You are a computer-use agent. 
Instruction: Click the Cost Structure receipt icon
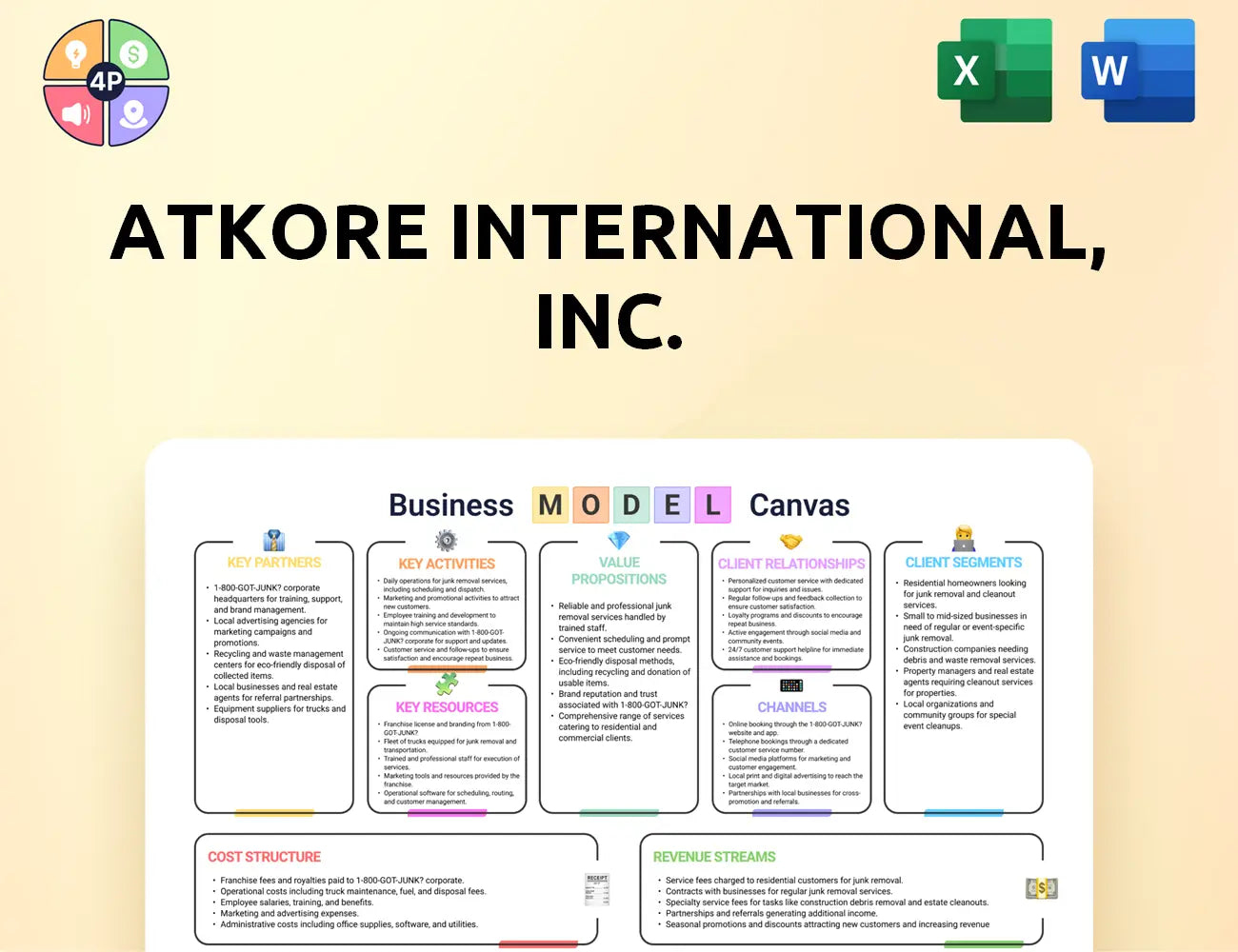[x=597, y=889]
